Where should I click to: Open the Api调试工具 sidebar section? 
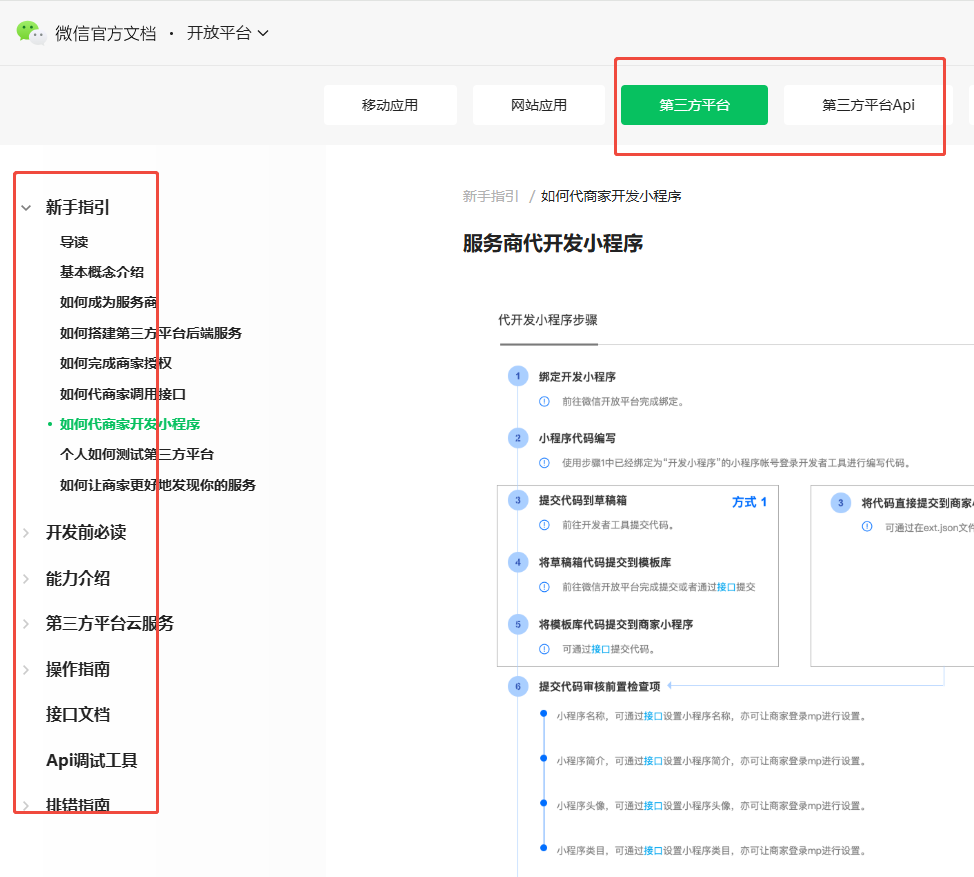(x=91, y=760)
